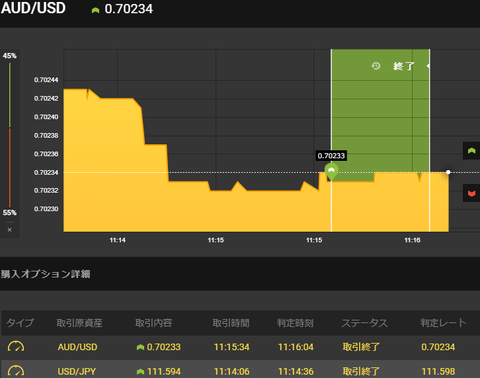Click the AUD/USD chart title
480x378 pixels.
coord(33,8)
